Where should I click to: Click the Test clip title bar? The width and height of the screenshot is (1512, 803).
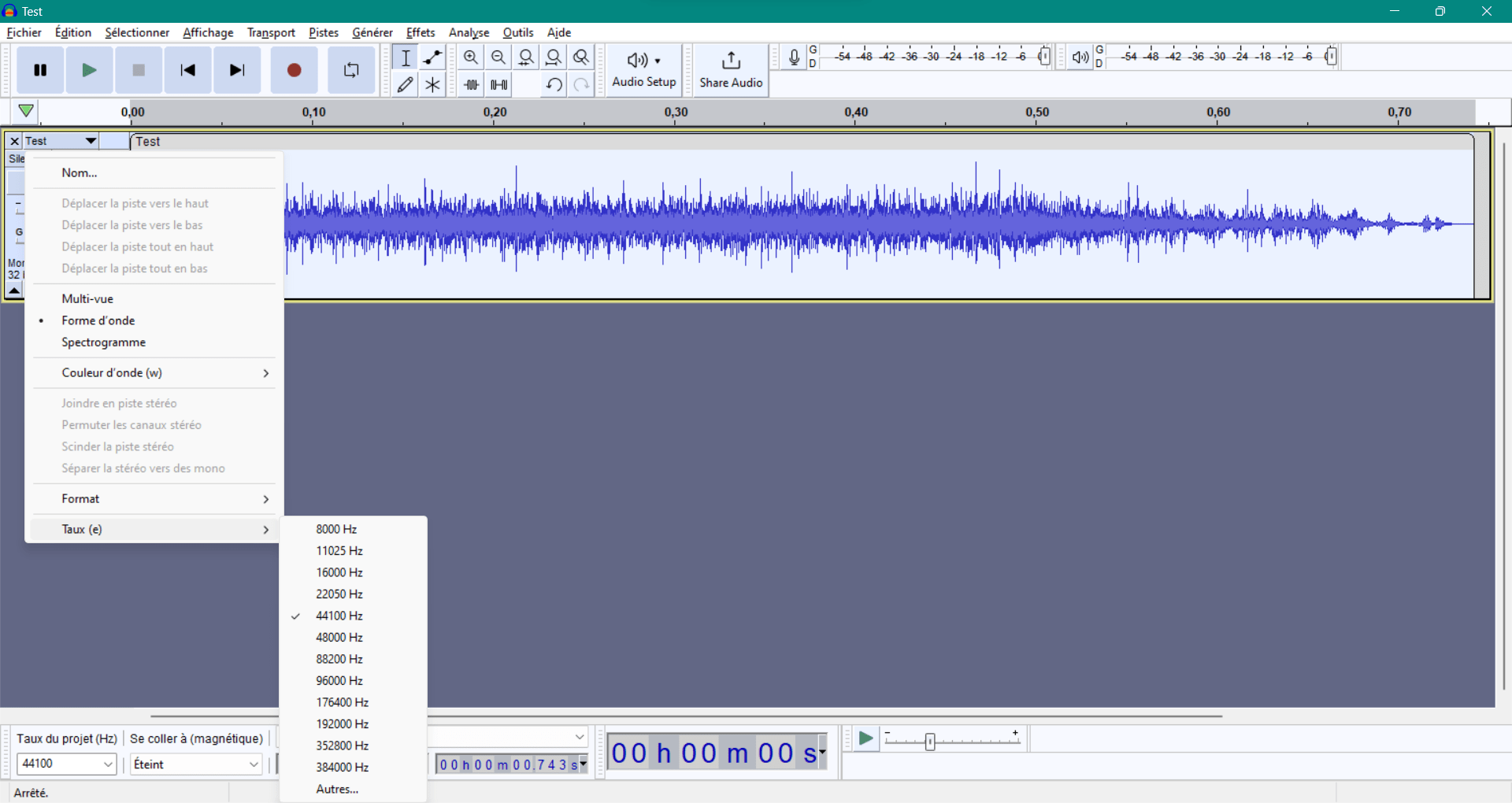(x=802, y=142)
